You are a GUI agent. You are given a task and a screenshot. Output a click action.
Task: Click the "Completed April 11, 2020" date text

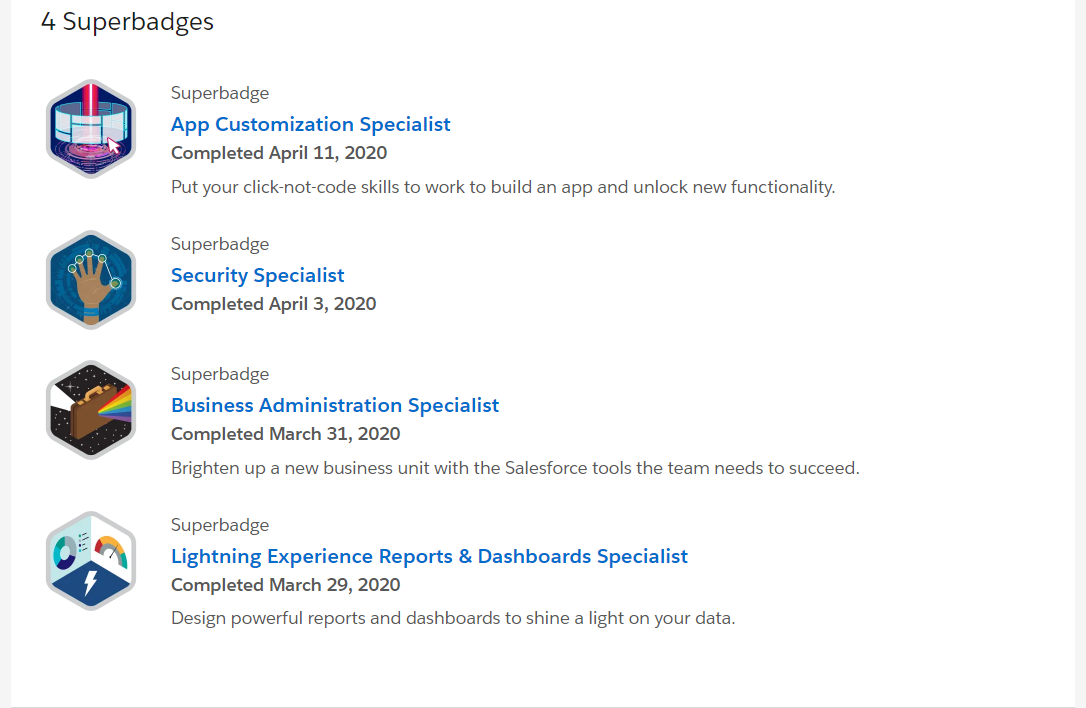pyautogui.click(x=278, y=153)
